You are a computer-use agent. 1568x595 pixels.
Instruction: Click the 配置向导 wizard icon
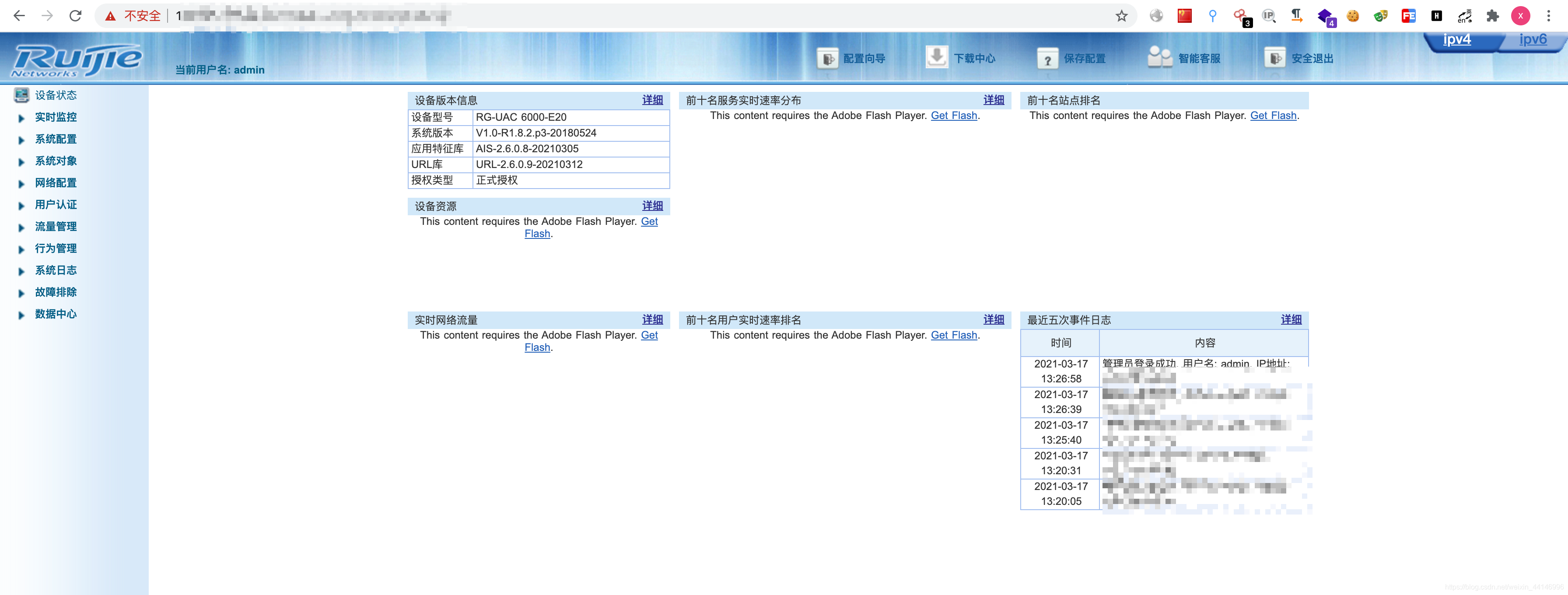coord(827,59)
